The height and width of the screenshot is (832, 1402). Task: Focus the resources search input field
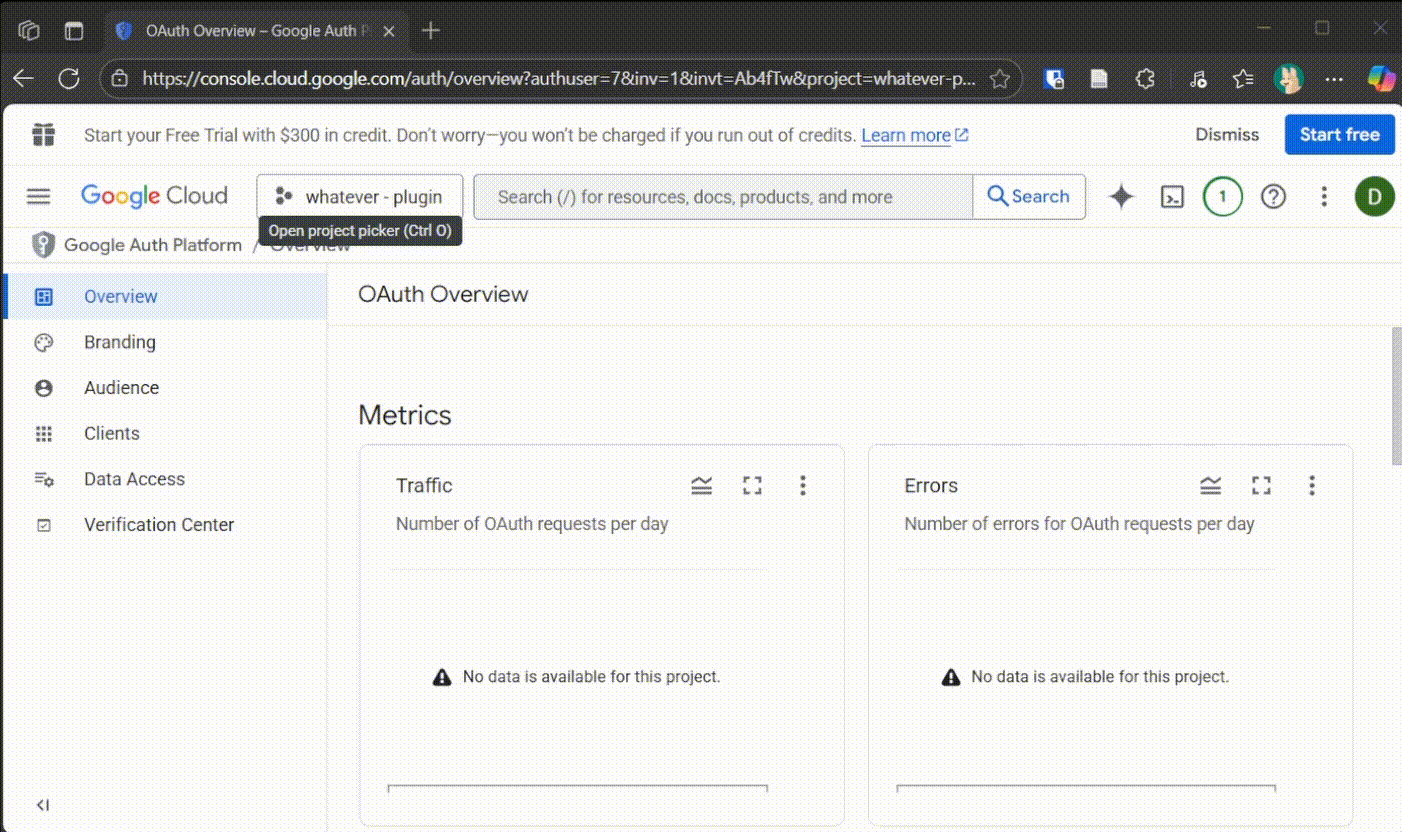tap(723, 197)
